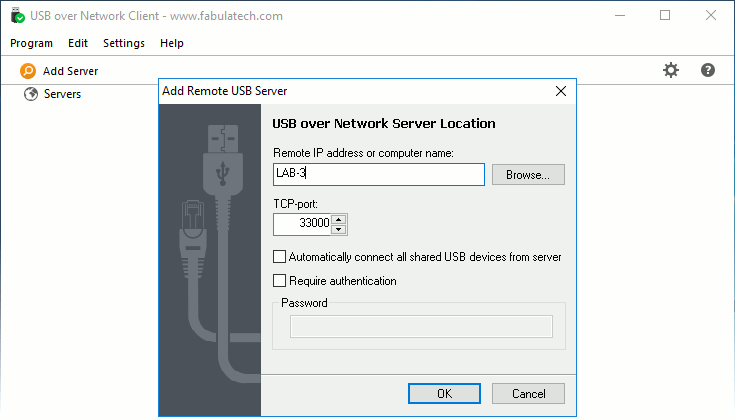The height and width of the screenshot is (420, 735).
Task: Increase TCP-port with the up arrow
Action: tap(339, 219)
